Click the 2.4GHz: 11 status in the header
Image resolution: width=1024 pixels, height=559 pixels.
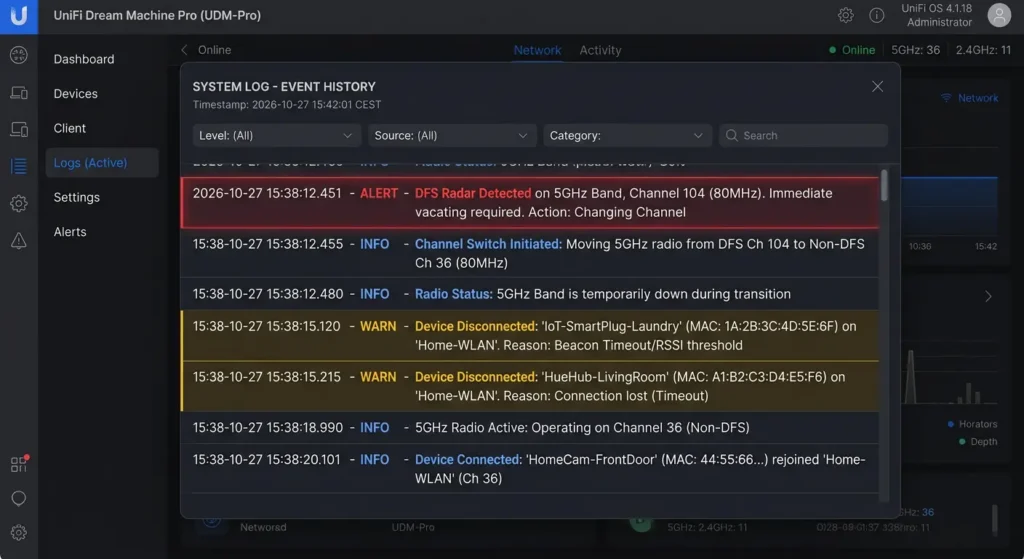point(983,50)
